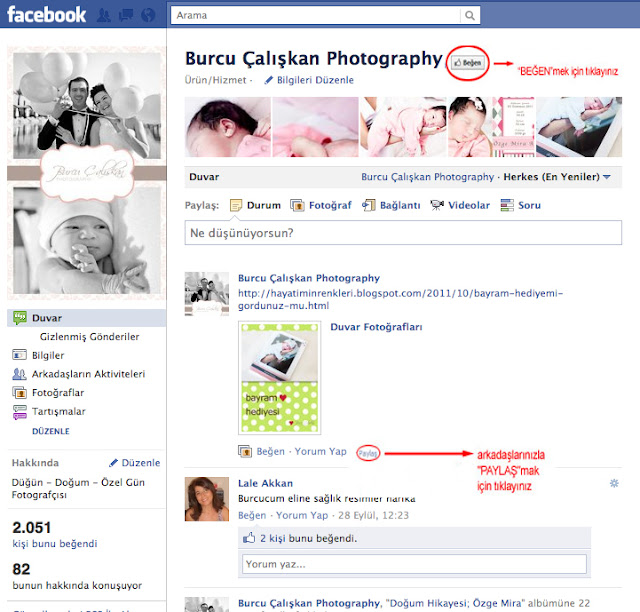Open bayram hediyesi photo thumbnail
Screen dimensions: 640x612
point(280,378)
